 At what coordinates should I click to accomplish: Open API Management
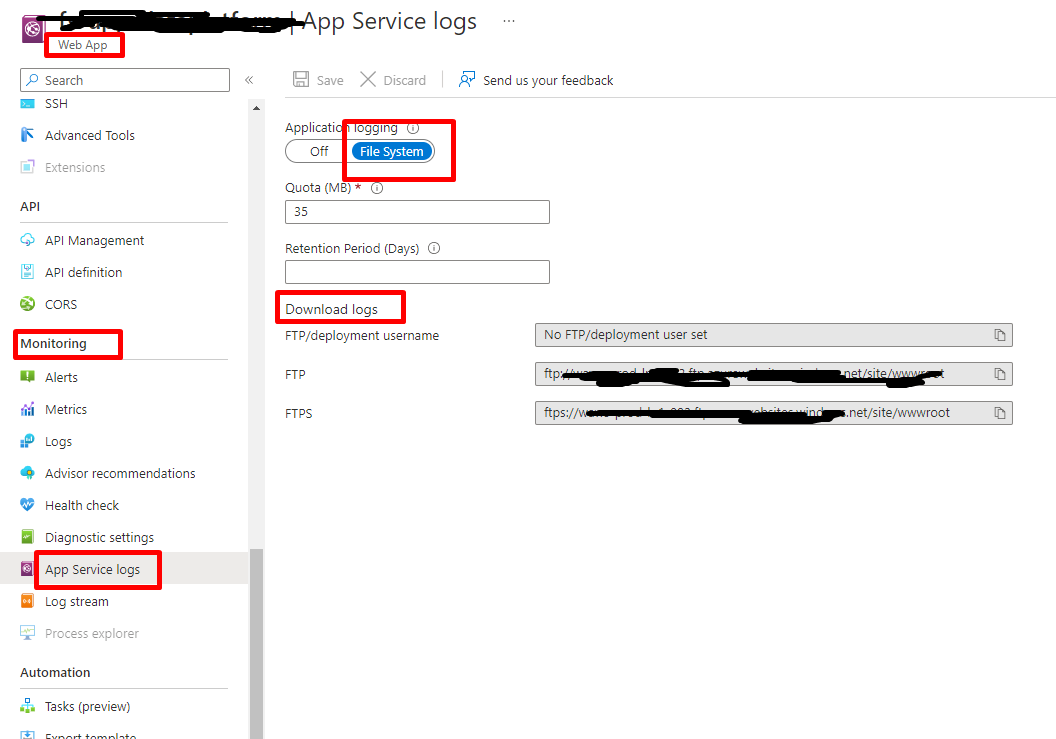click(x=94, y=240)
